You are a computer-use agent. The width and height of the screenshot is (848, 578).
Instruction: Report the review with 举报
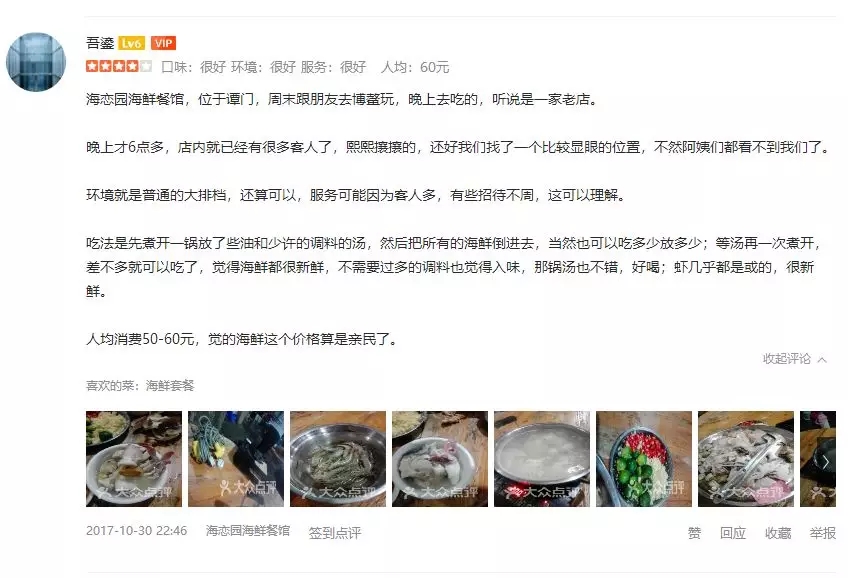pyautogui.click(x=823, y=533)
